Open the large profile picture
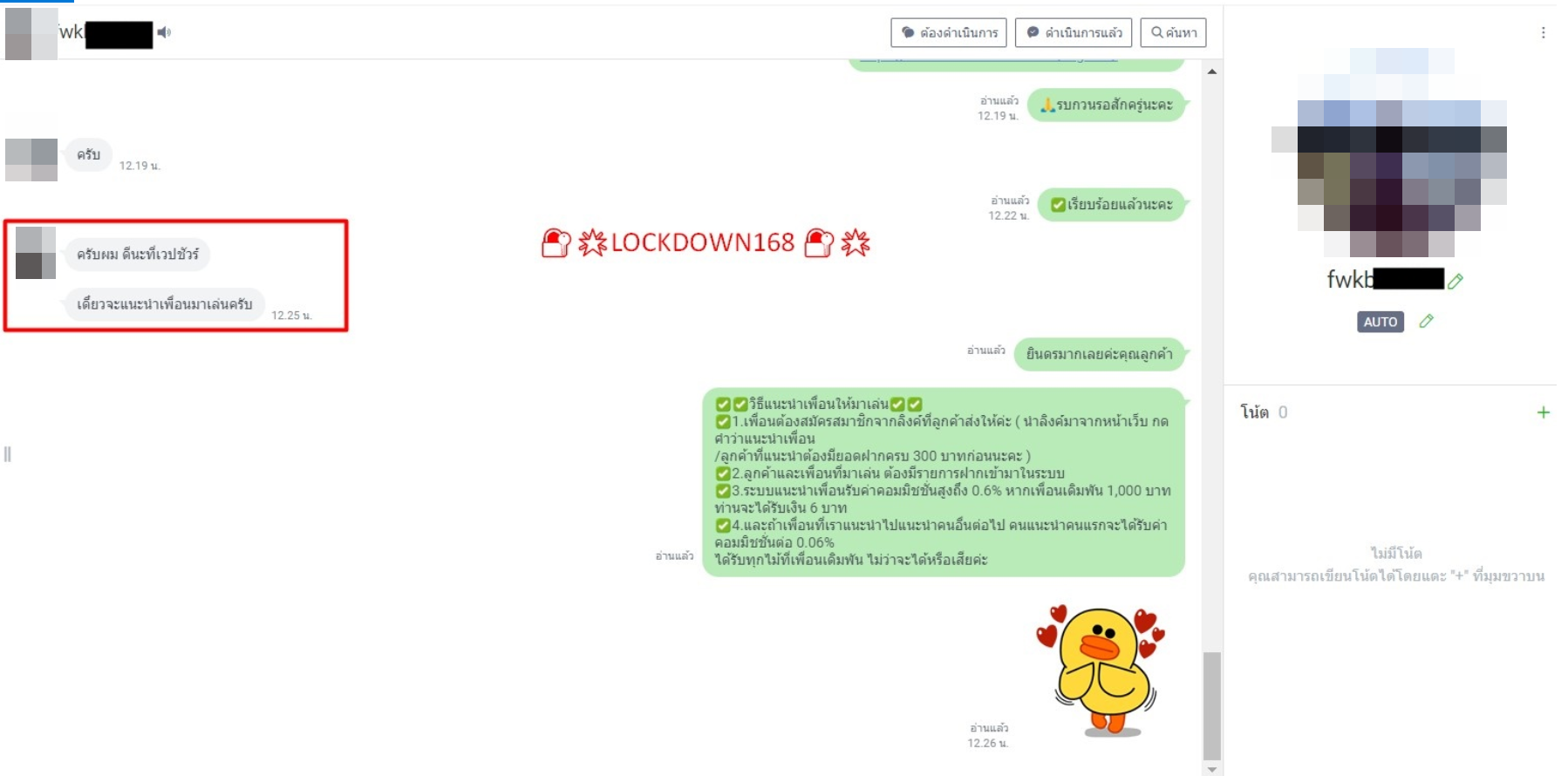Viewport: 1568px width, 776px height. [1389, 153]
